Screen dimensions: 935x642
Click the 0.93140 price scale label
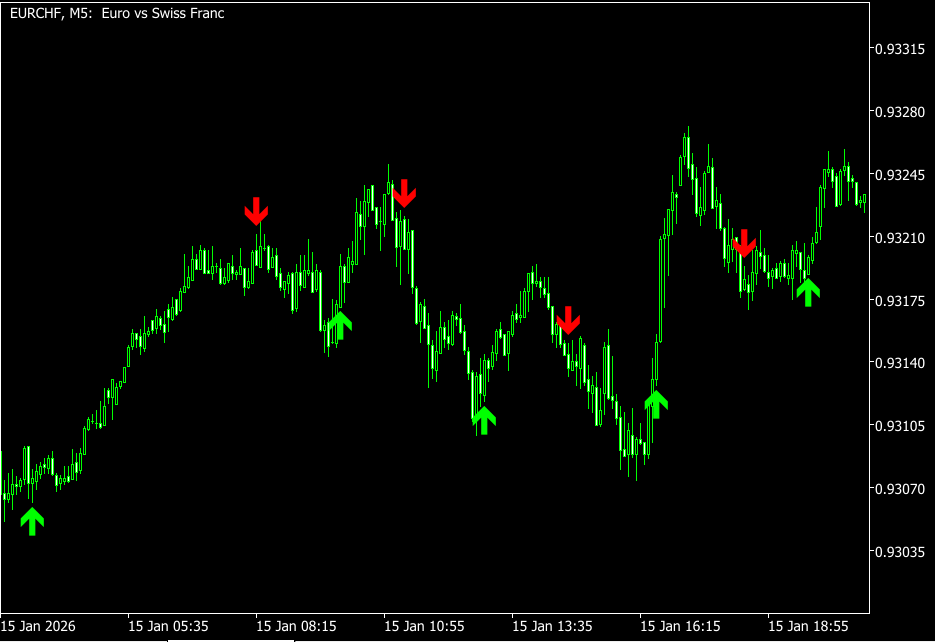(899, 363)
